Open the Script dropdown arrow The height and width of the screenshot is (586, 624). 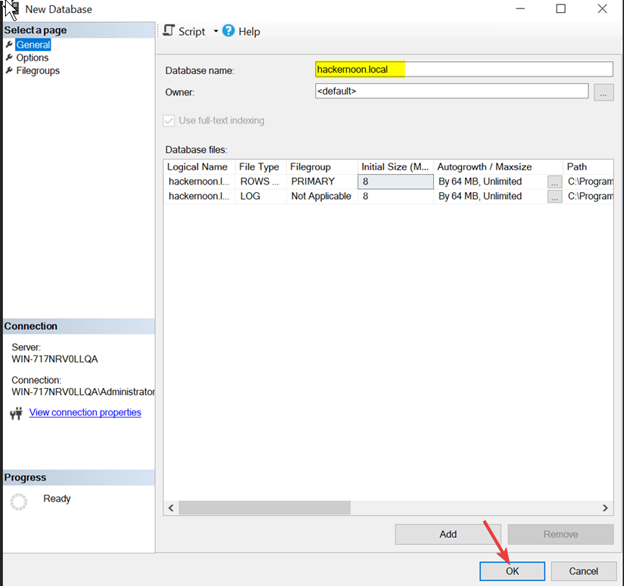click(x=216, y=31)
